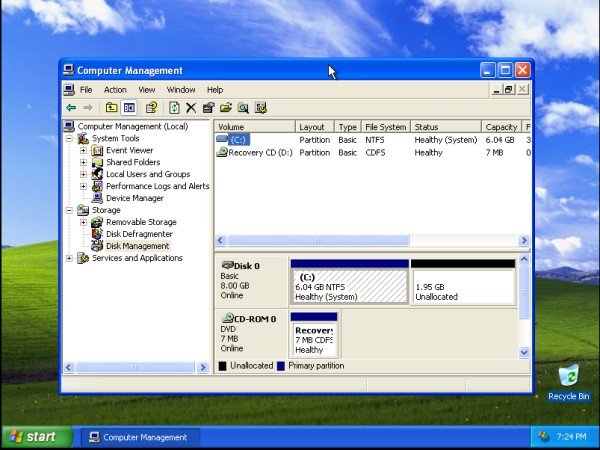The height and width of the screenshot is (450, 600).
Task: Open the Help menu
Action: click(x=215, y=90)
